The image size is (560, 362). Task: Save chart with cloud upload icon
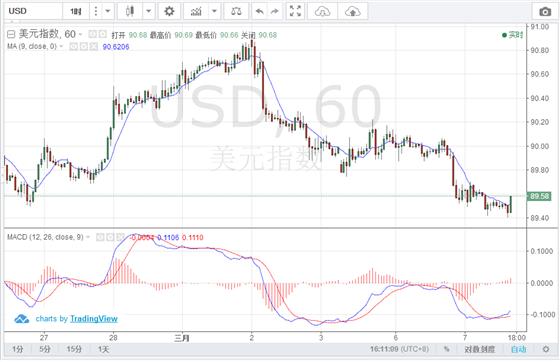[x=352, y=11]
